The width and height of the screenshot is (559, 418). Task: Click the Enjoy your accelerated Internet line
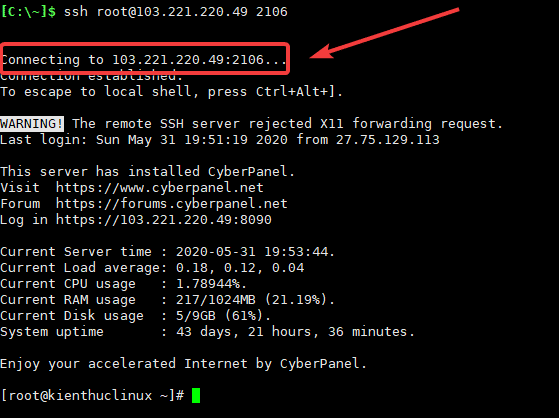point(183,364)
